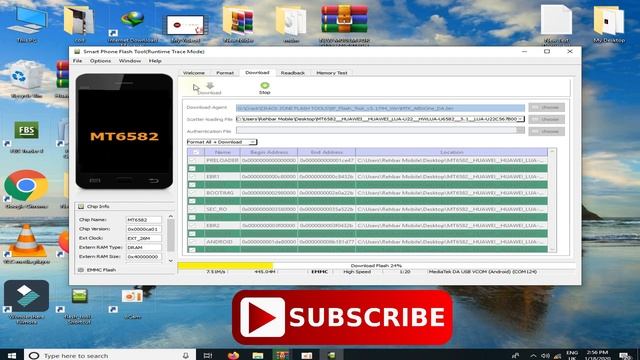Switch to the Readback tab
This screenshot has height=360, width=640.
coord(293,73)
